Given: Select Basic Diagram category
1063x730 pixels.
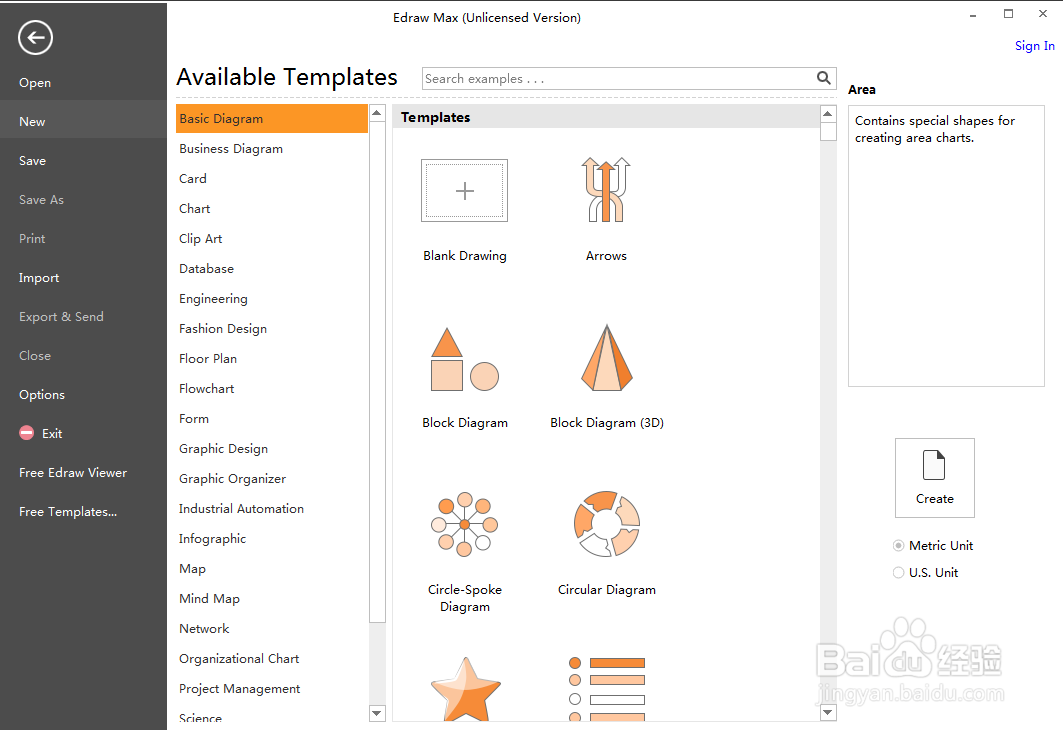Looking at the screenshot, I should [272, 119].
